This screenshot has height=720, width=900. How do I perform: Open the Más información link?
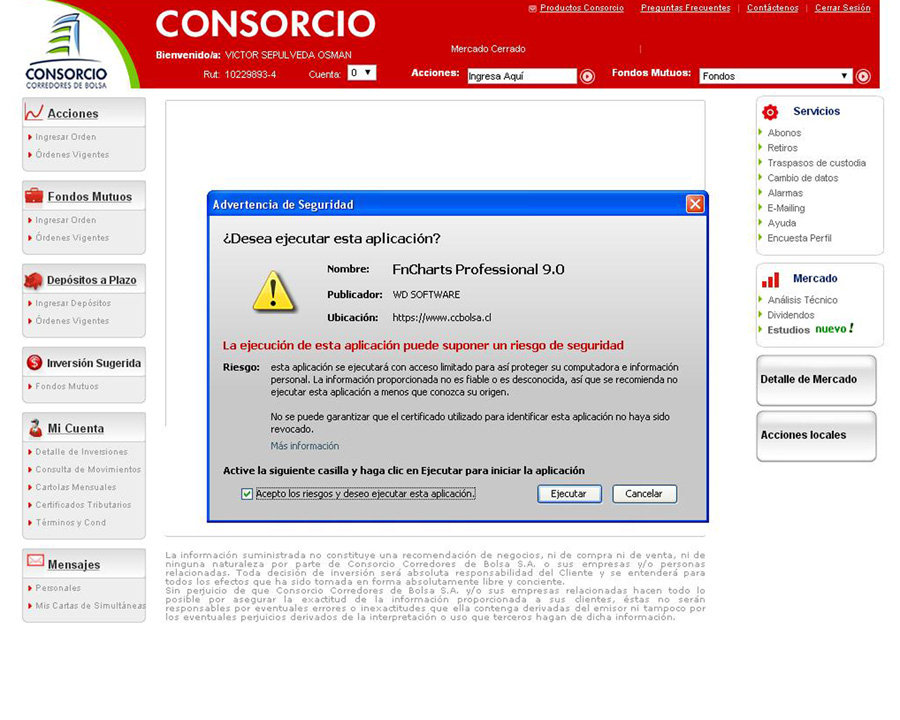305,446
